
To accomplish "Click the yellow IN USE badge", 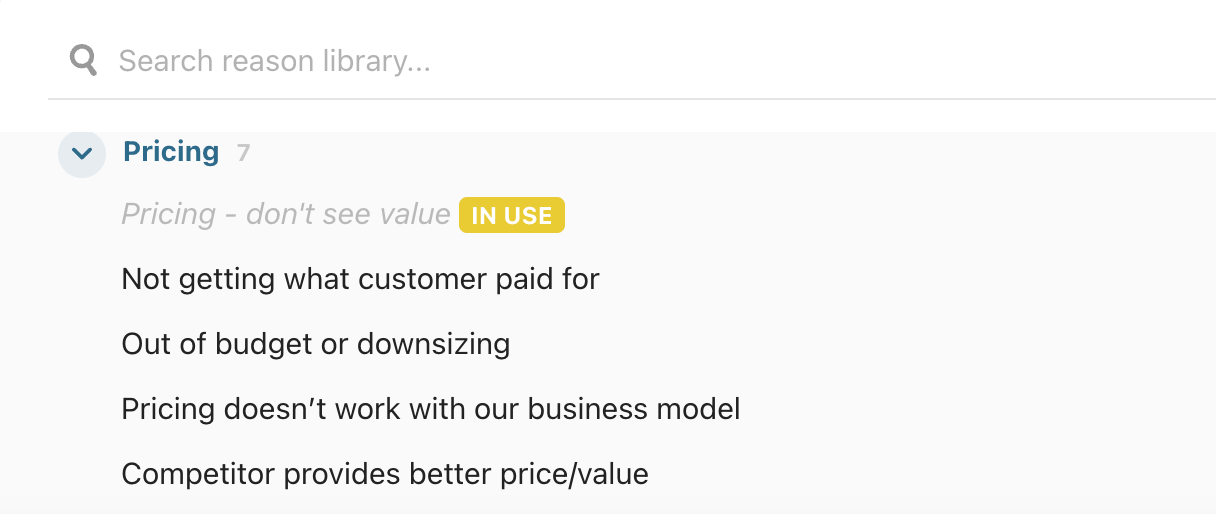I will coord(512,215).
